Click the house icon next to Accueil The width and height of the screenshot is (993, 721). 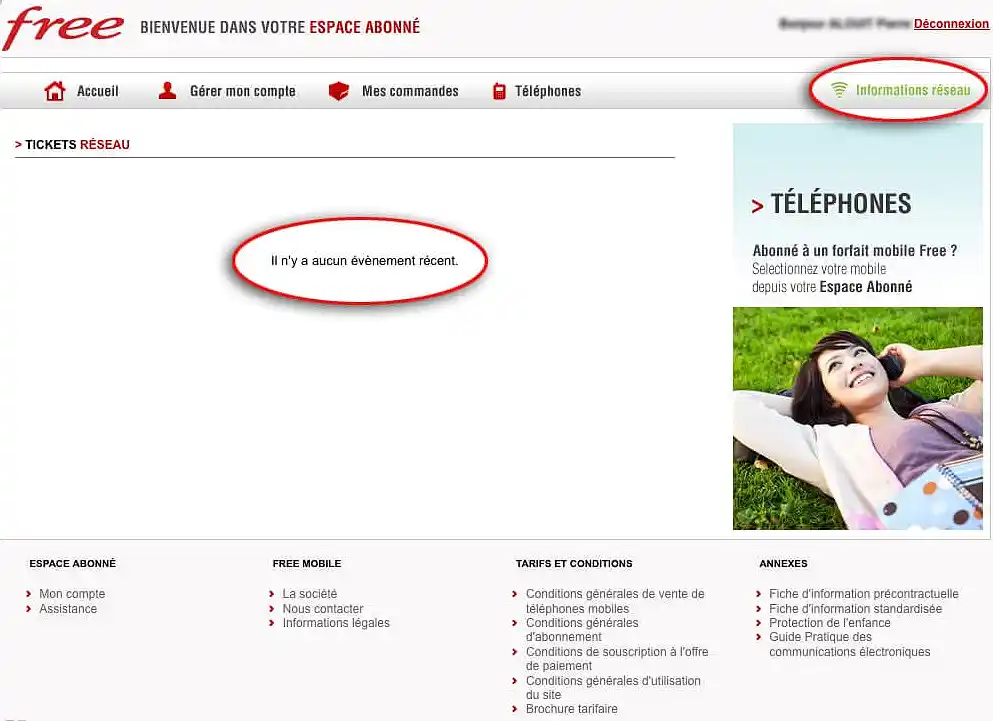(55, 90)
